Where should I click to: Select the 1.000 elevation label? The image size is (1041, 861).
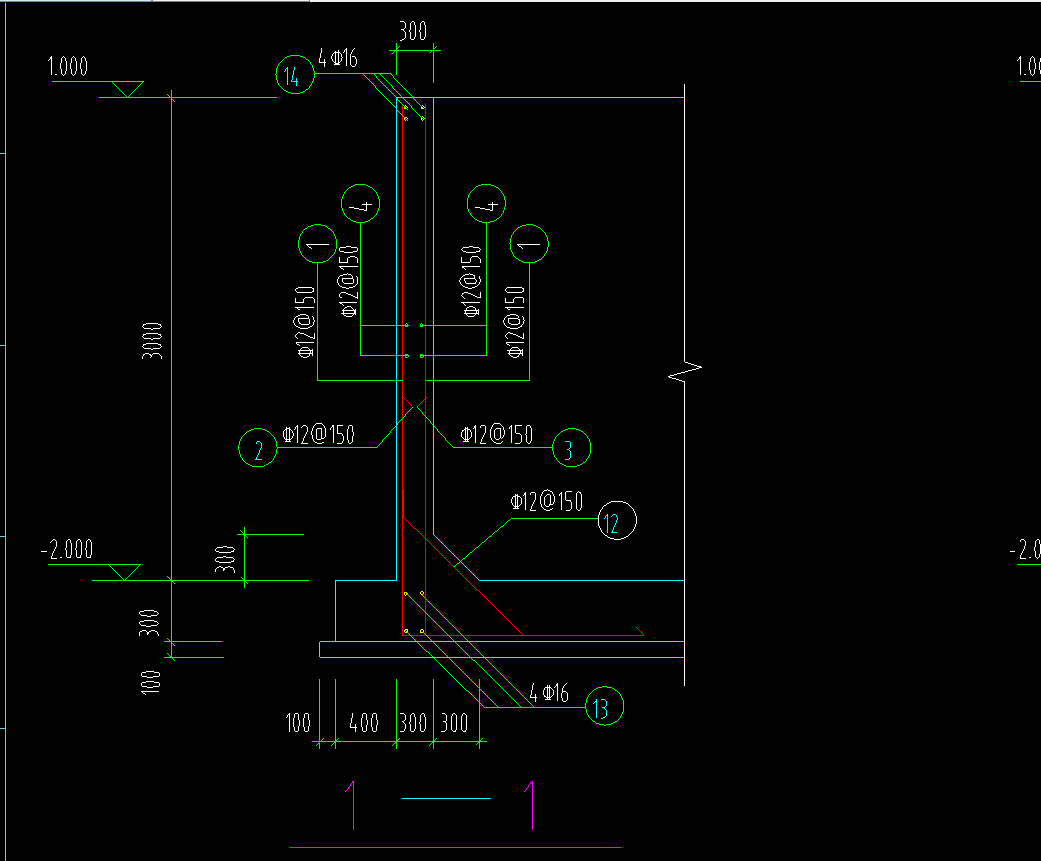pos(68,67)
